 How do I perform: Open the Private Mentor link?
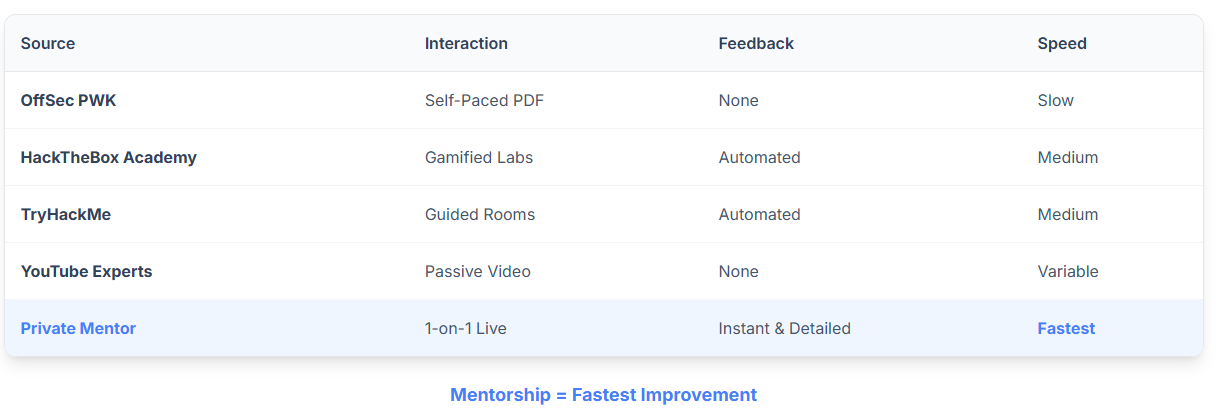78,328
